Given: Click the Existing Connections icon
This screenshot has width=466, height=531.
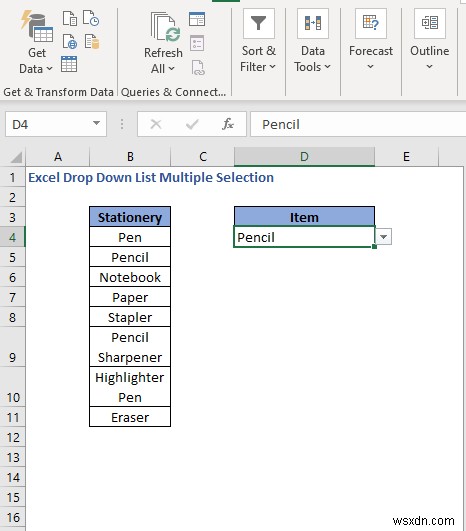Looking at the screenshot, I should tap(92, 42).
